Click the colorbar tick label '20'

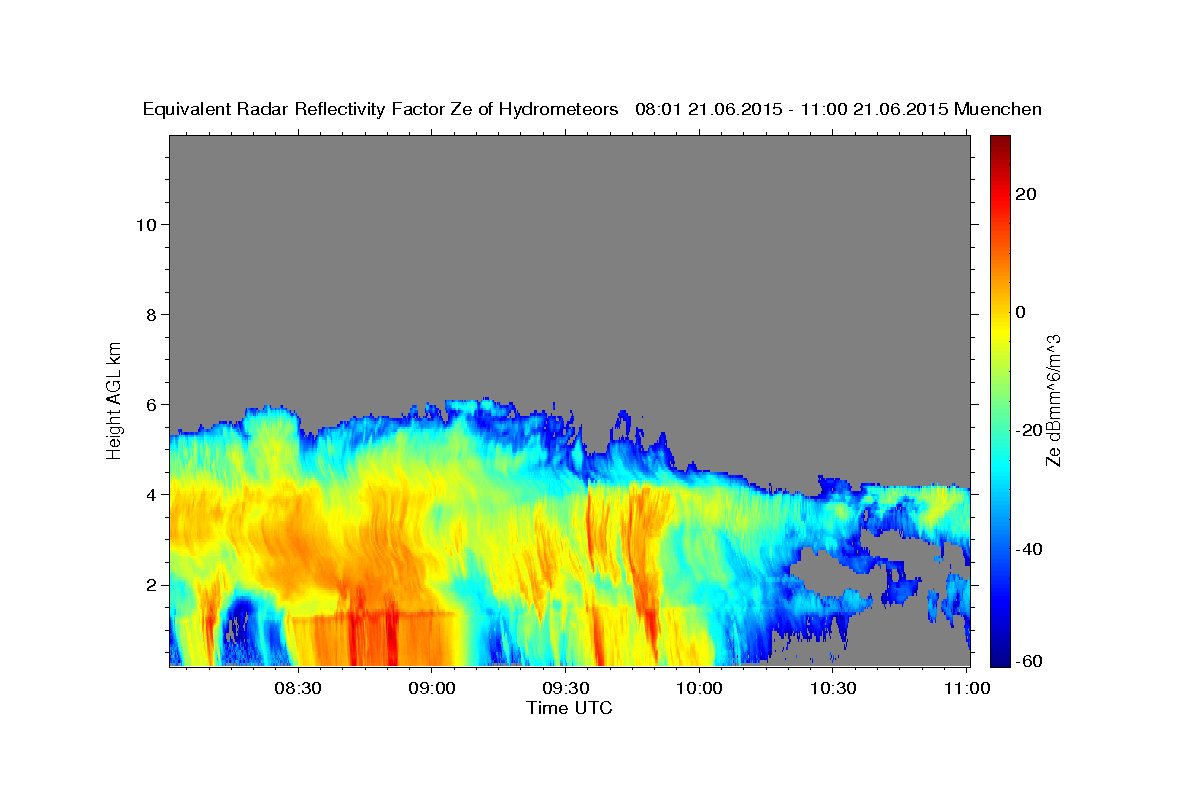(x=1024, y=193)
